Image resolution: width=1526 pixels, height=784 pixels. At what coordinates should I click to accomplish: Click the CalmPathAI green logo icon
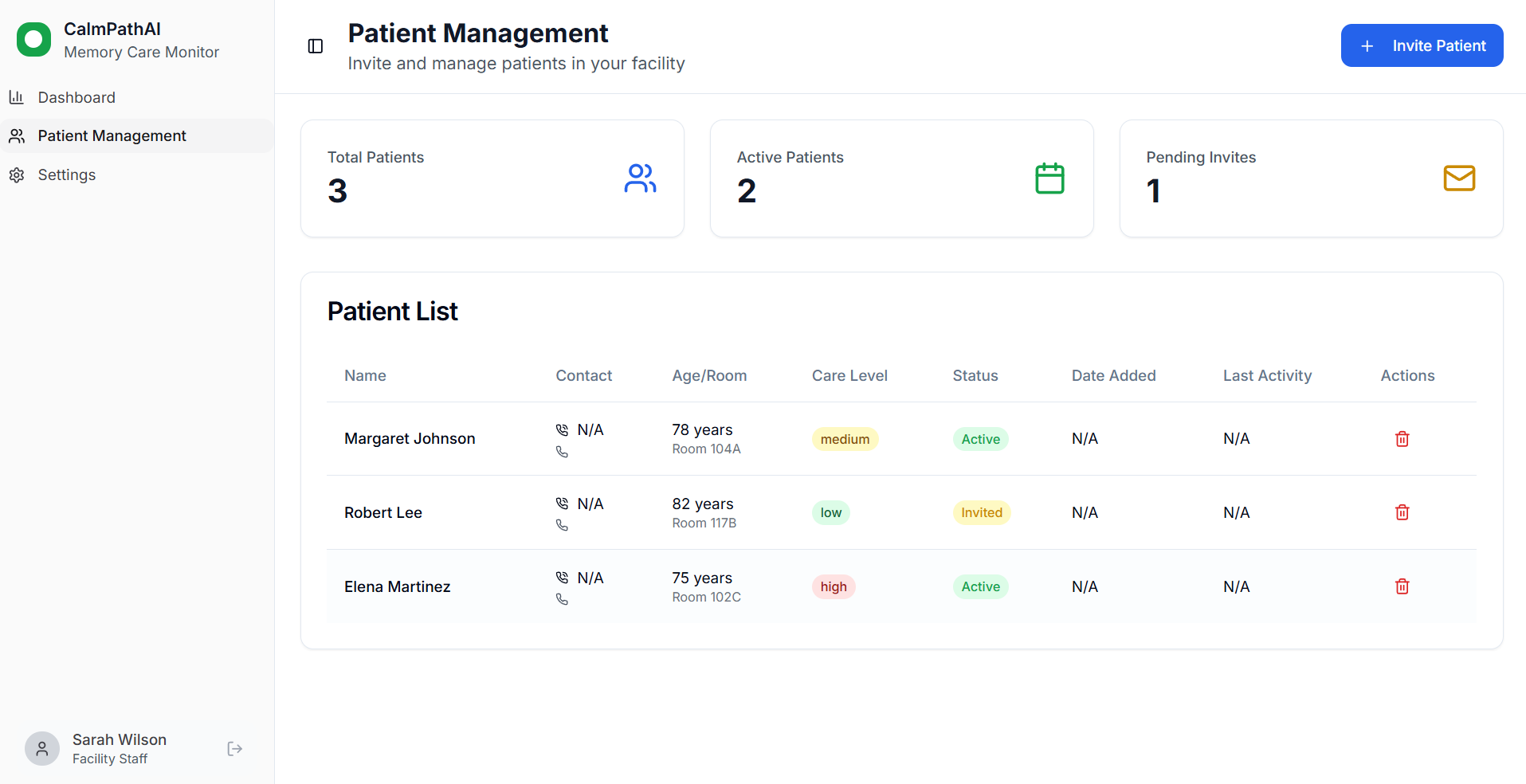(33, 40)
